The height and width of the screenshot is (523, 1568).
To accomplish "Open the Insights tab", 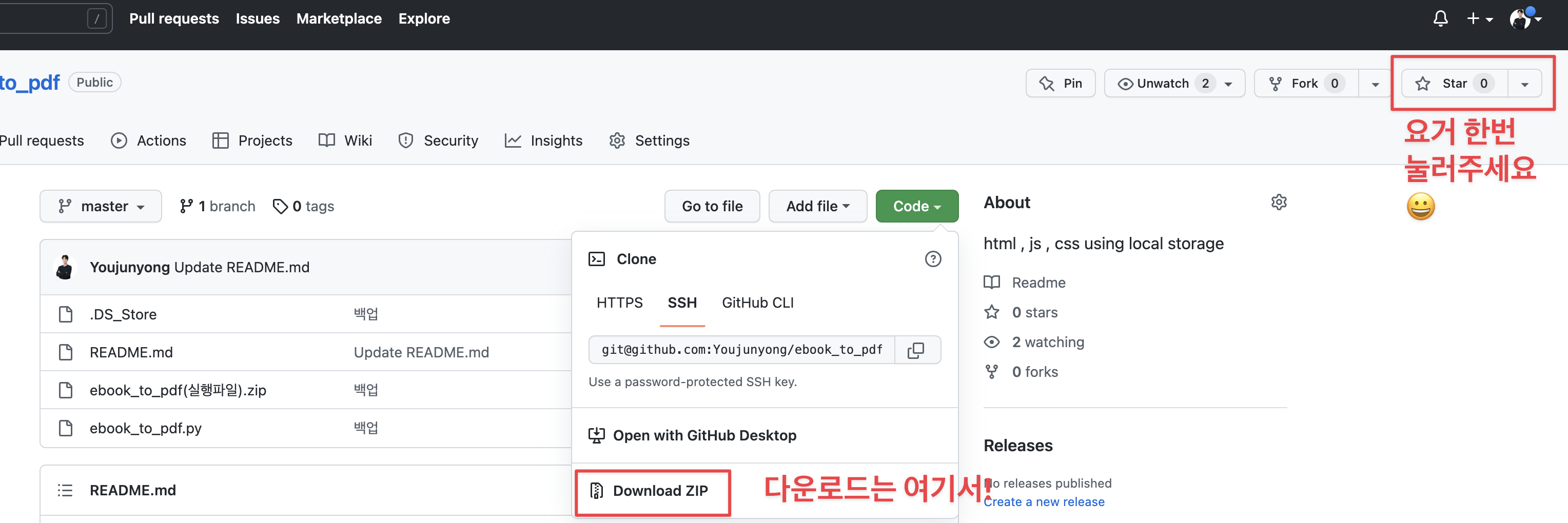I will point(543,140).
